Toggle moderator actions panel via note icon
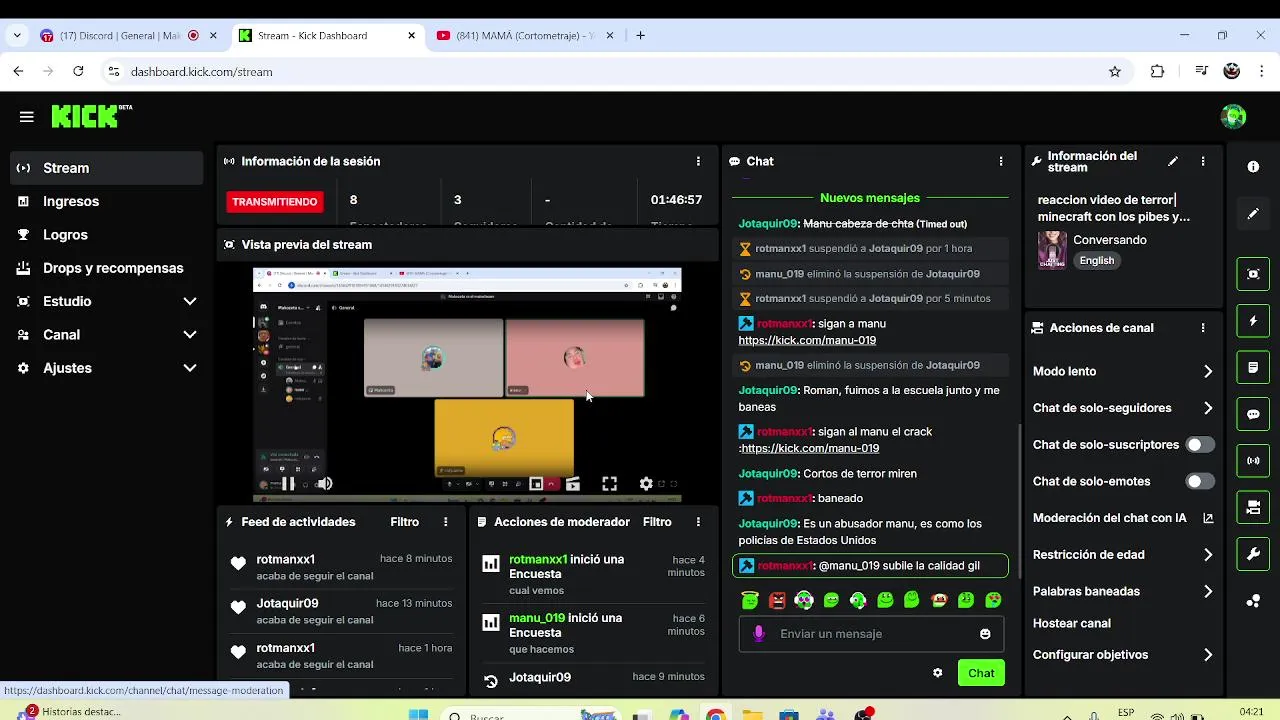The image size is (1280, 720). (x=1253, y=368)
